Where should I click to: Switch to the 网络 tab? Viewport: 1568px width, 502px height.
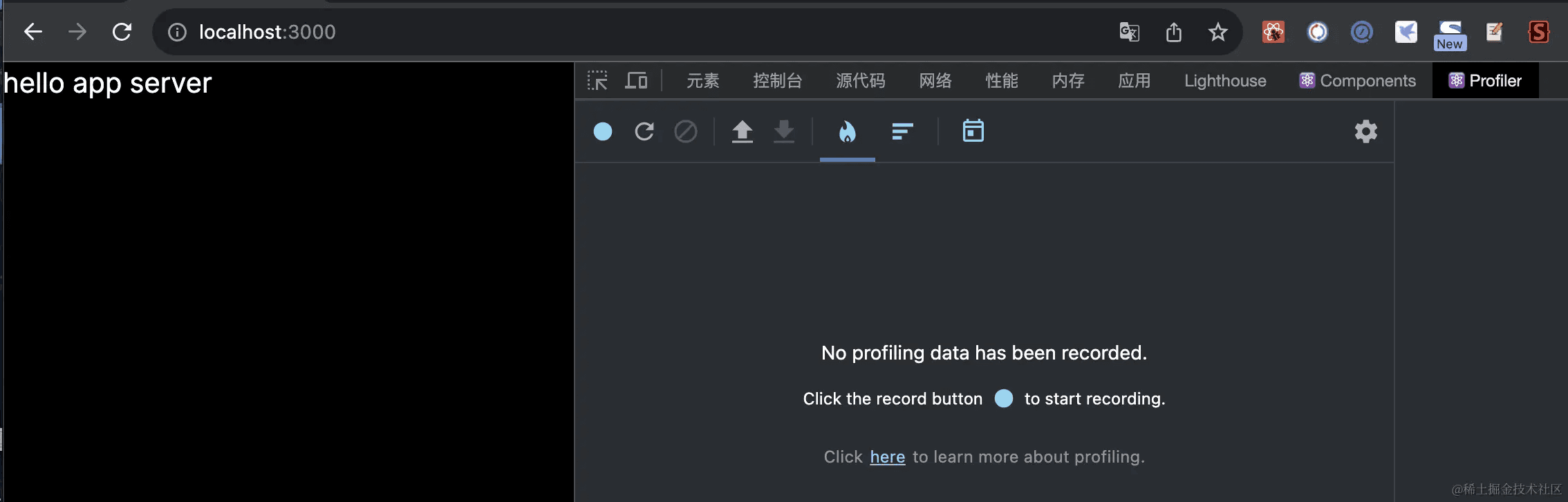pos(935,81)
